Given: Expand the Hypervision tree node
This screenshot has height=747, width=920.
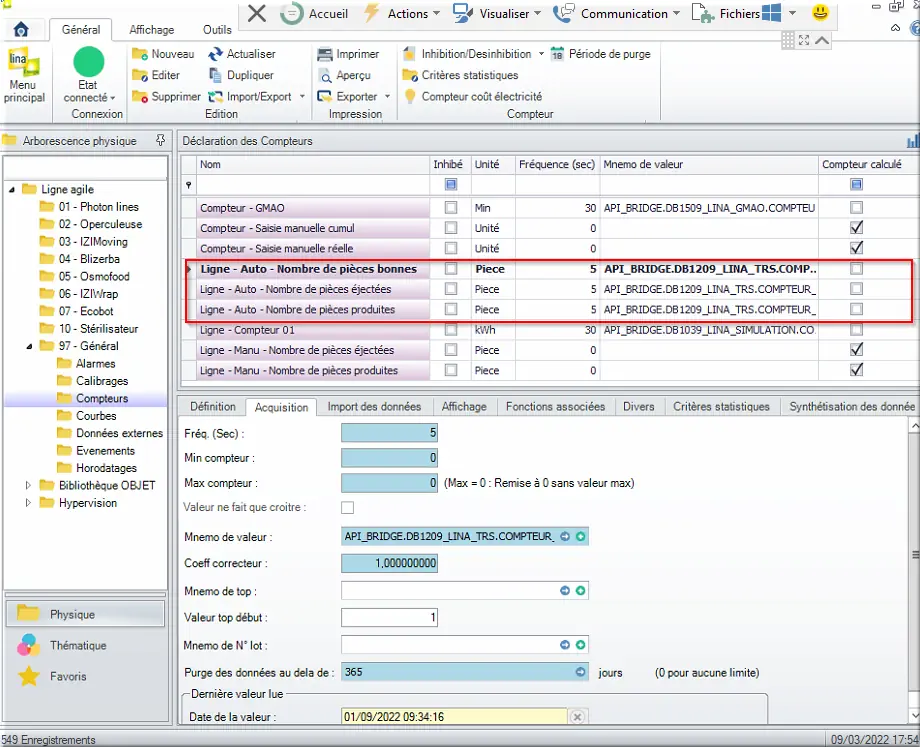Looking at the screenshot, I should (28, 503).
